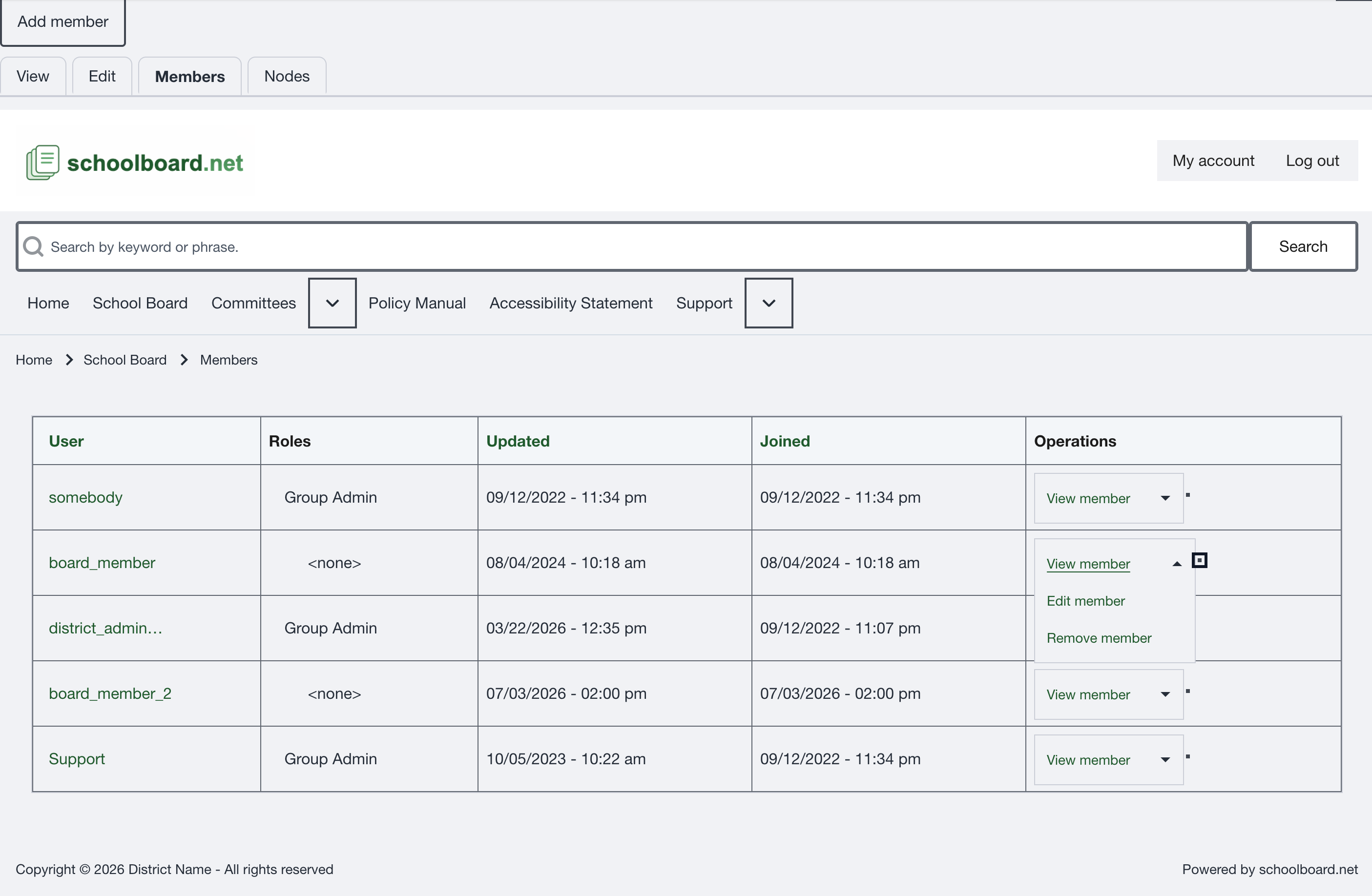Click Group Admin role for somebody
1372x896 pixels.
tap(331, 497)
